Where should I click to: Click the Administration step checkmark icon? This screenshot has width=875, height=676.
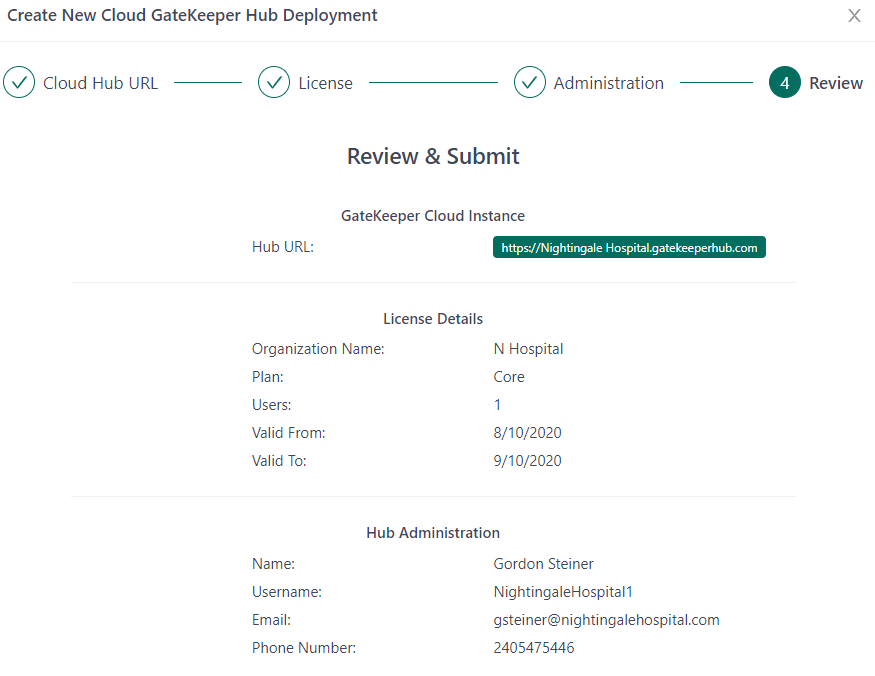click(x=530, y=83)
